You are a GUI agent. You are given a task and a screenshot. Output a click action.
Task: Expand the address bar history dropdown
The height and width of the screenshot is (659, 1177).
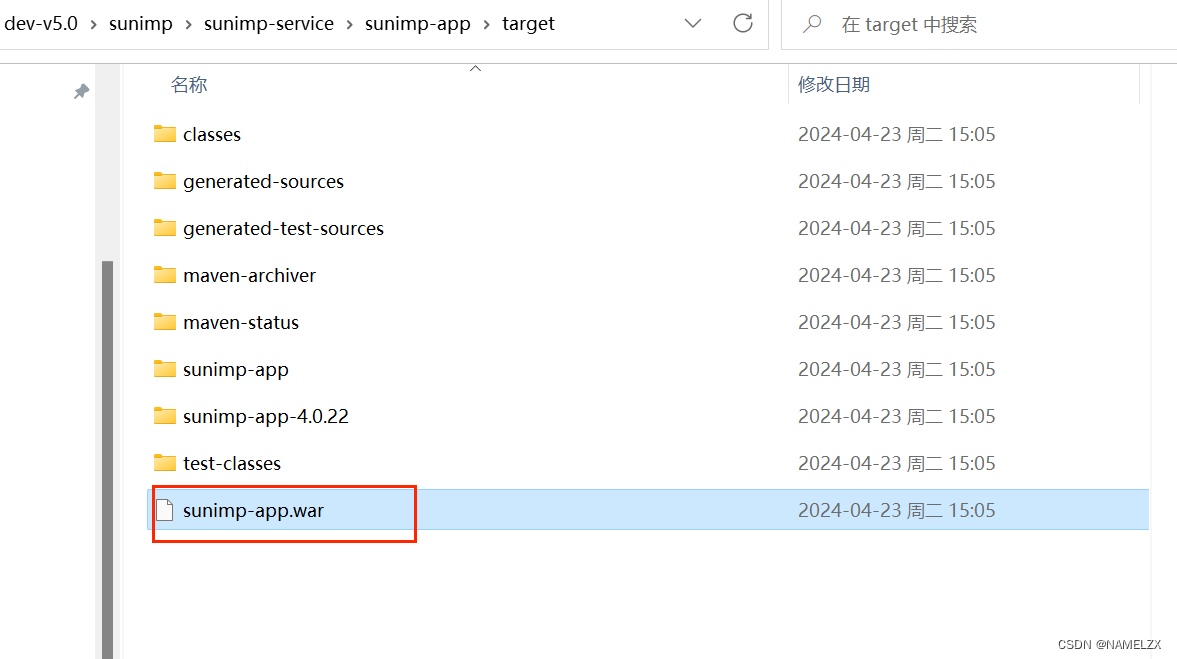(x=692, y=24)
